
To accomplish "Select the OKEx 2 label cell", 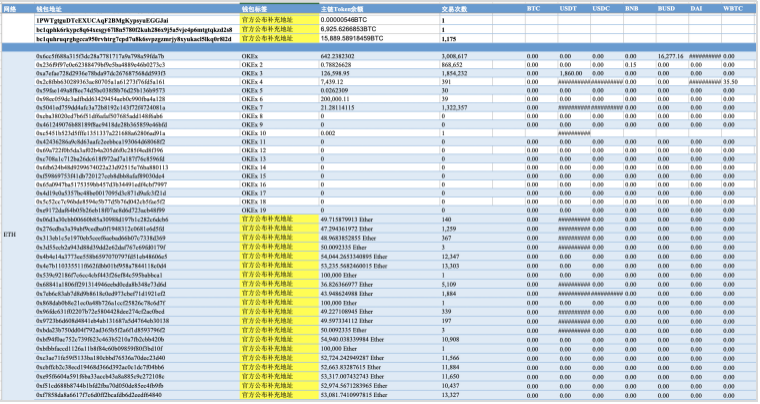I will (253, 65).
